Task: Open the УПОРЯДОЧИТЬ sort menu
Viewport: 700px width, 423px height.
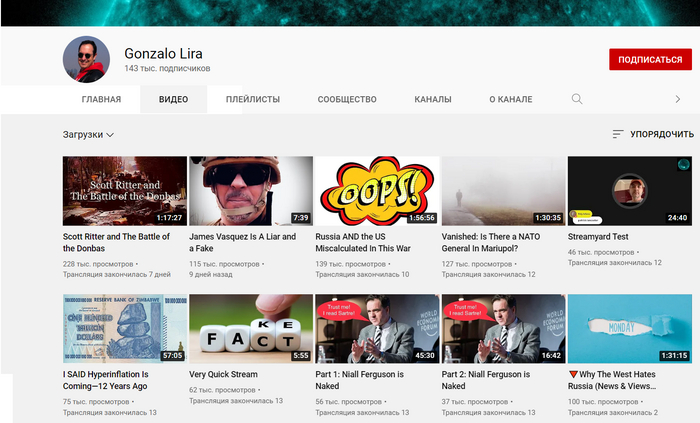Action: (x=653, y=134)
